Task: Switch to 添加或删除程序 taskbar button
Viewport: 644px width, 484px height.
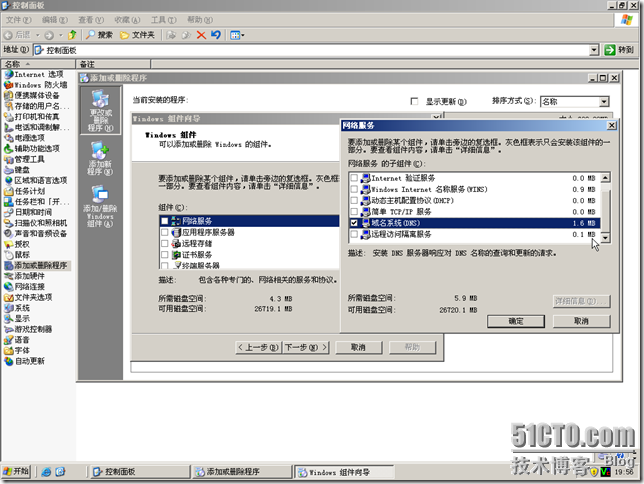Action: coord(242,472)
